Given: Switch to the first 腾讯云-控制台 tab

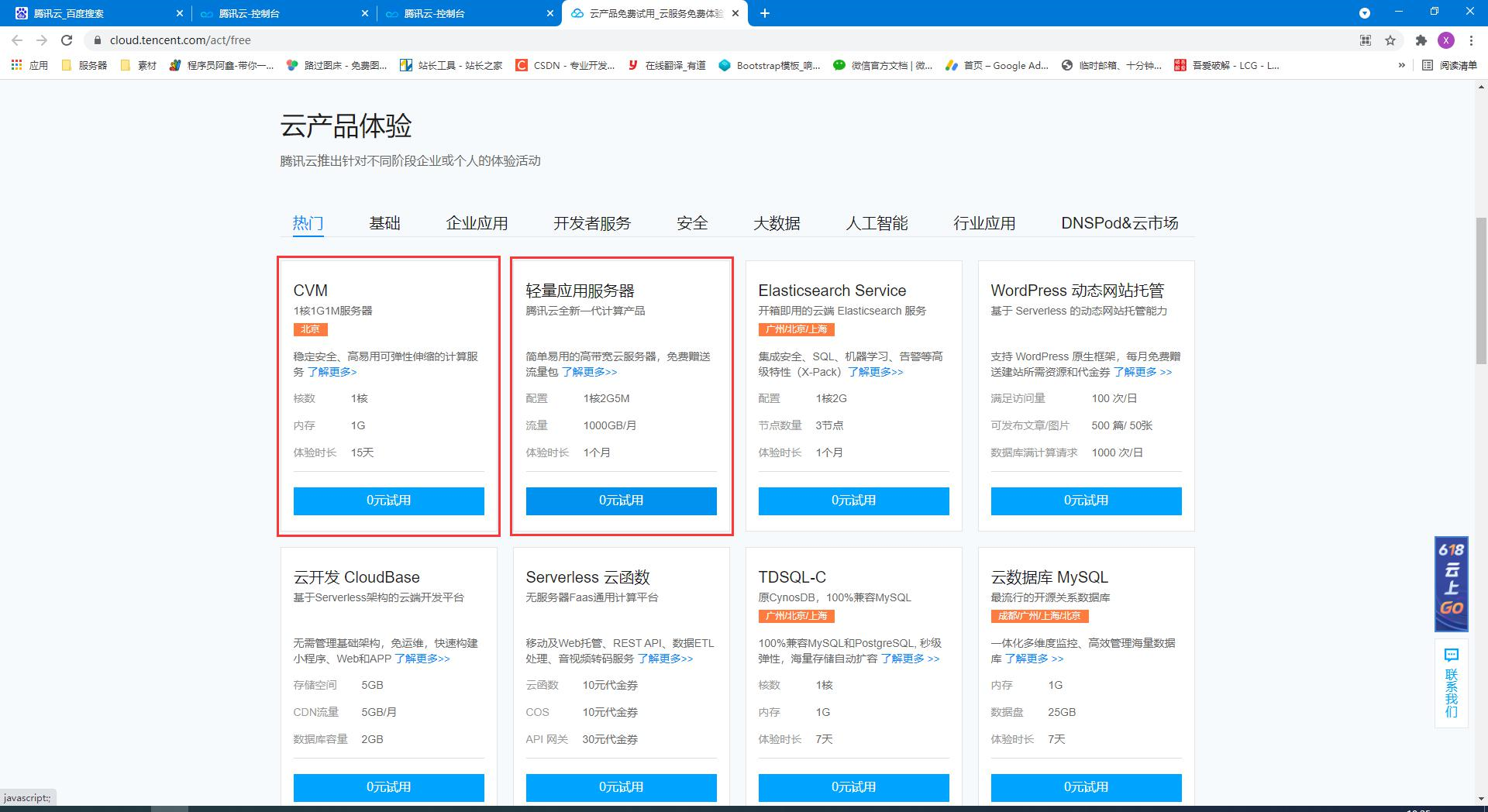Looking at the screenshot, I should point(284,13).
